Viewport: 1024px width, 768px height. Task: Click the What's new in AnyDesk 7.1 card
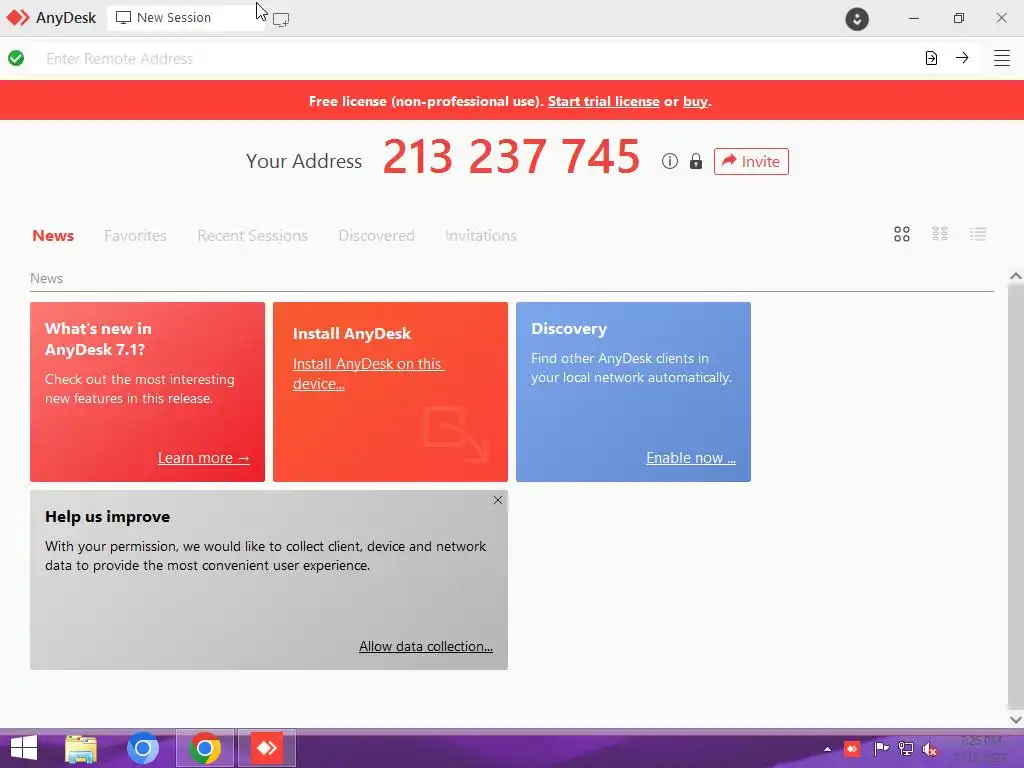pyautogui.click(x=148, y=392)
